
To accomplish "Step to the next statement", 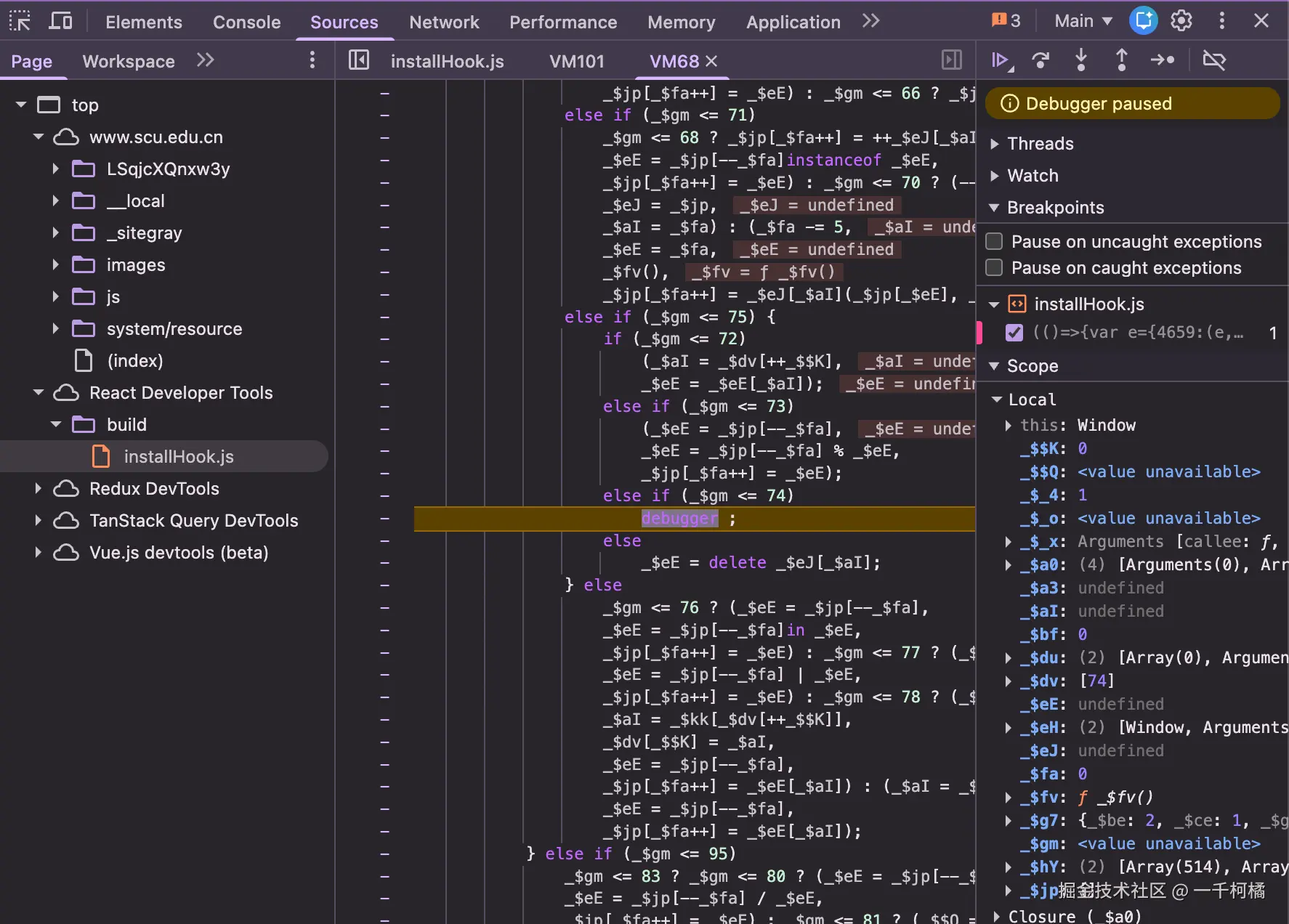I will [x=1163, y=60].
